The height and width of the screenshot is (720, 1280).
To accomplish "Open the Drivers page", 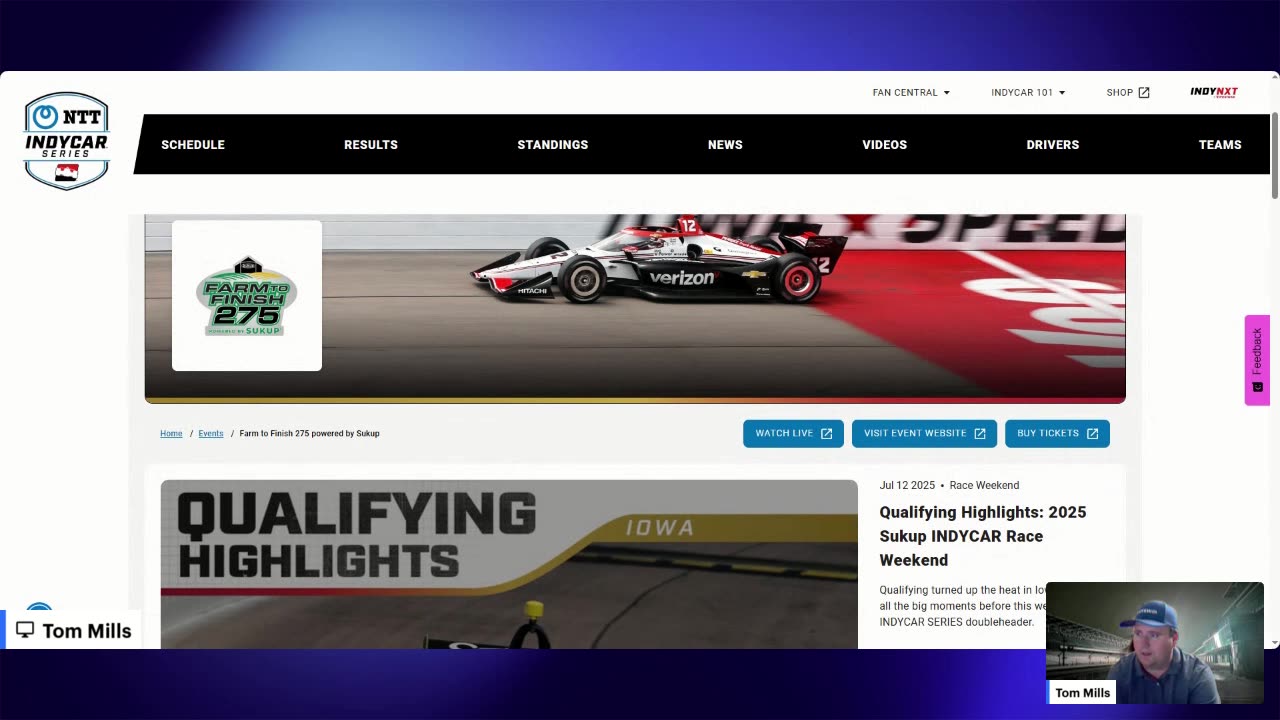I will pos(1053,145).
